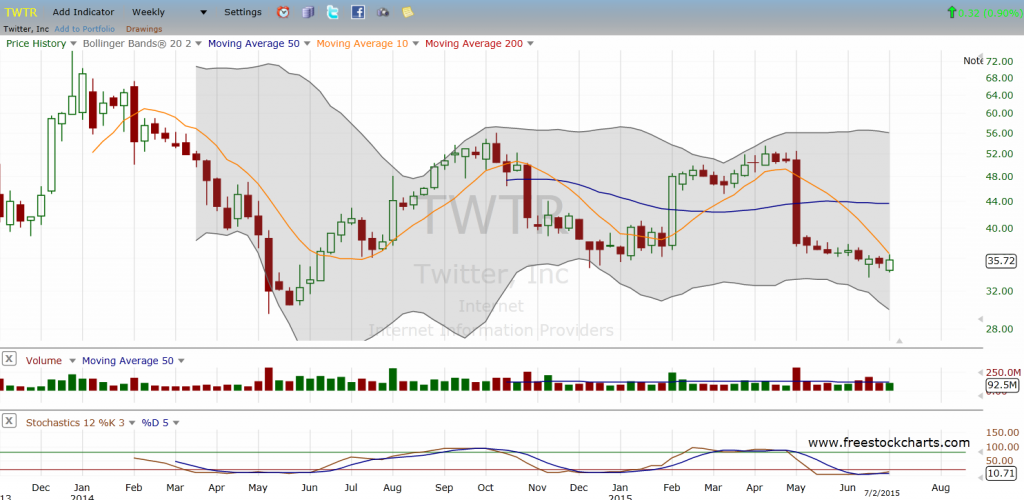Open the Drawings link
Screen dimensions: 1024x500
[144, 29]
